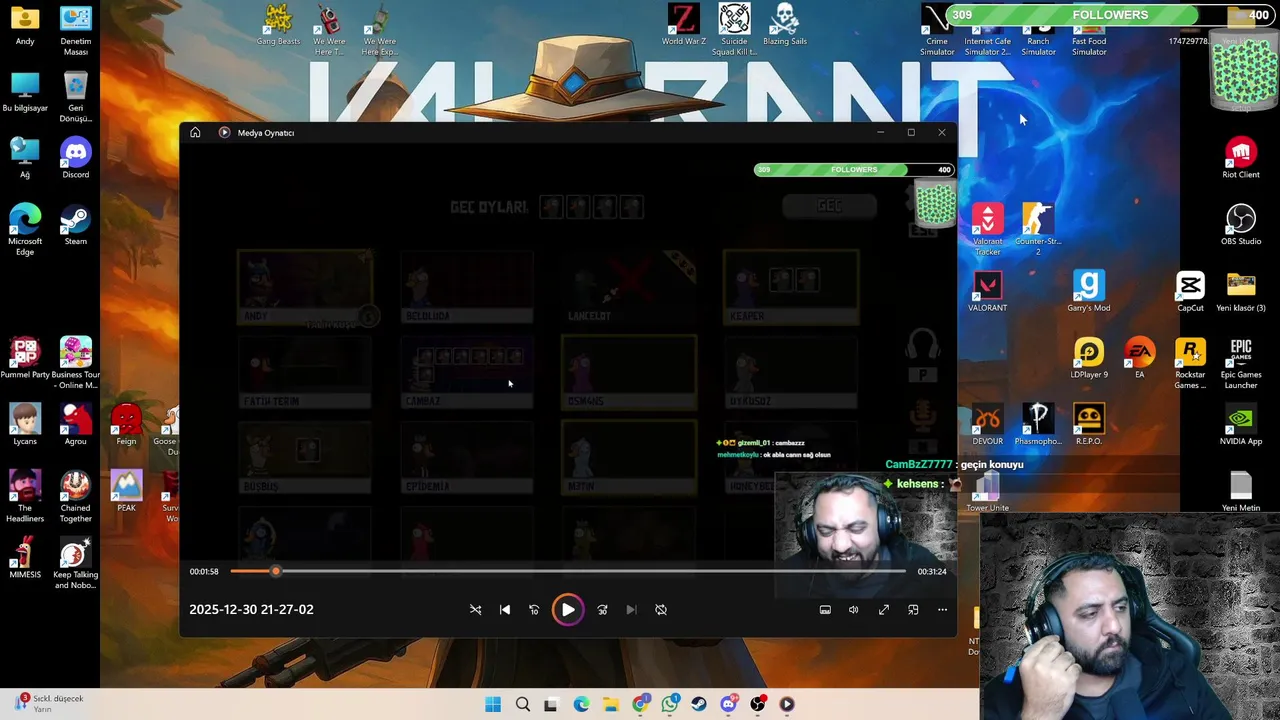Image resolution: width=1280 pixels, height=720 pixels.
Task: Launch Blazing Sails shortcut
Action: pyautogui.click(x=785, y=25)
